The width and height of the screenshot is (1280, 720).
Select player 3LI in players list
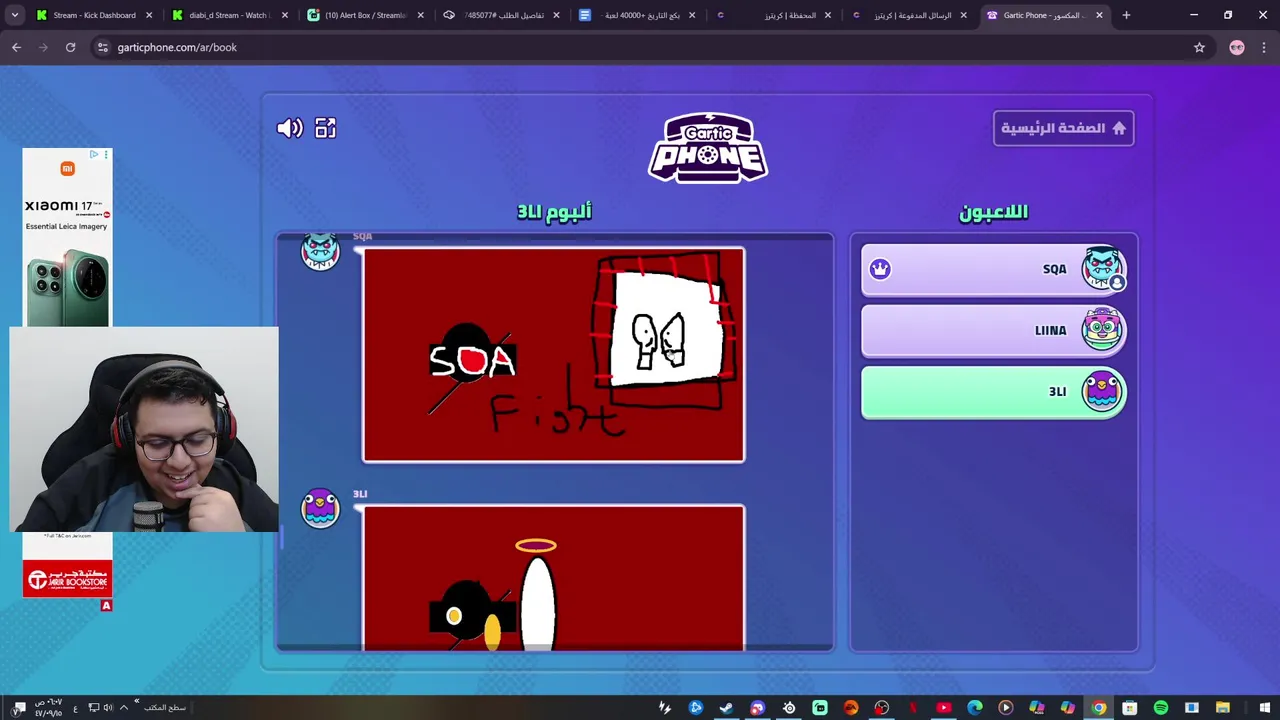pos(994,392)
